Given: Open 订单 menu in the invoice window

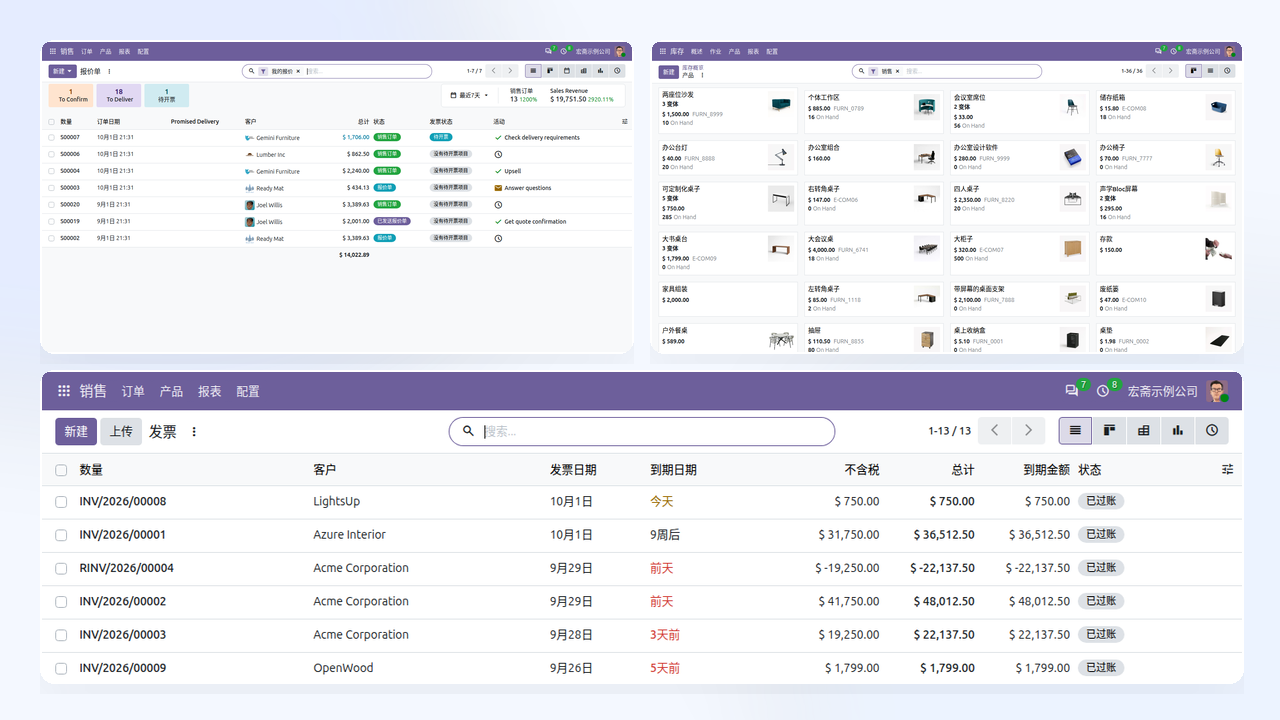Looking at the screenshot, I should coord(133,391).
